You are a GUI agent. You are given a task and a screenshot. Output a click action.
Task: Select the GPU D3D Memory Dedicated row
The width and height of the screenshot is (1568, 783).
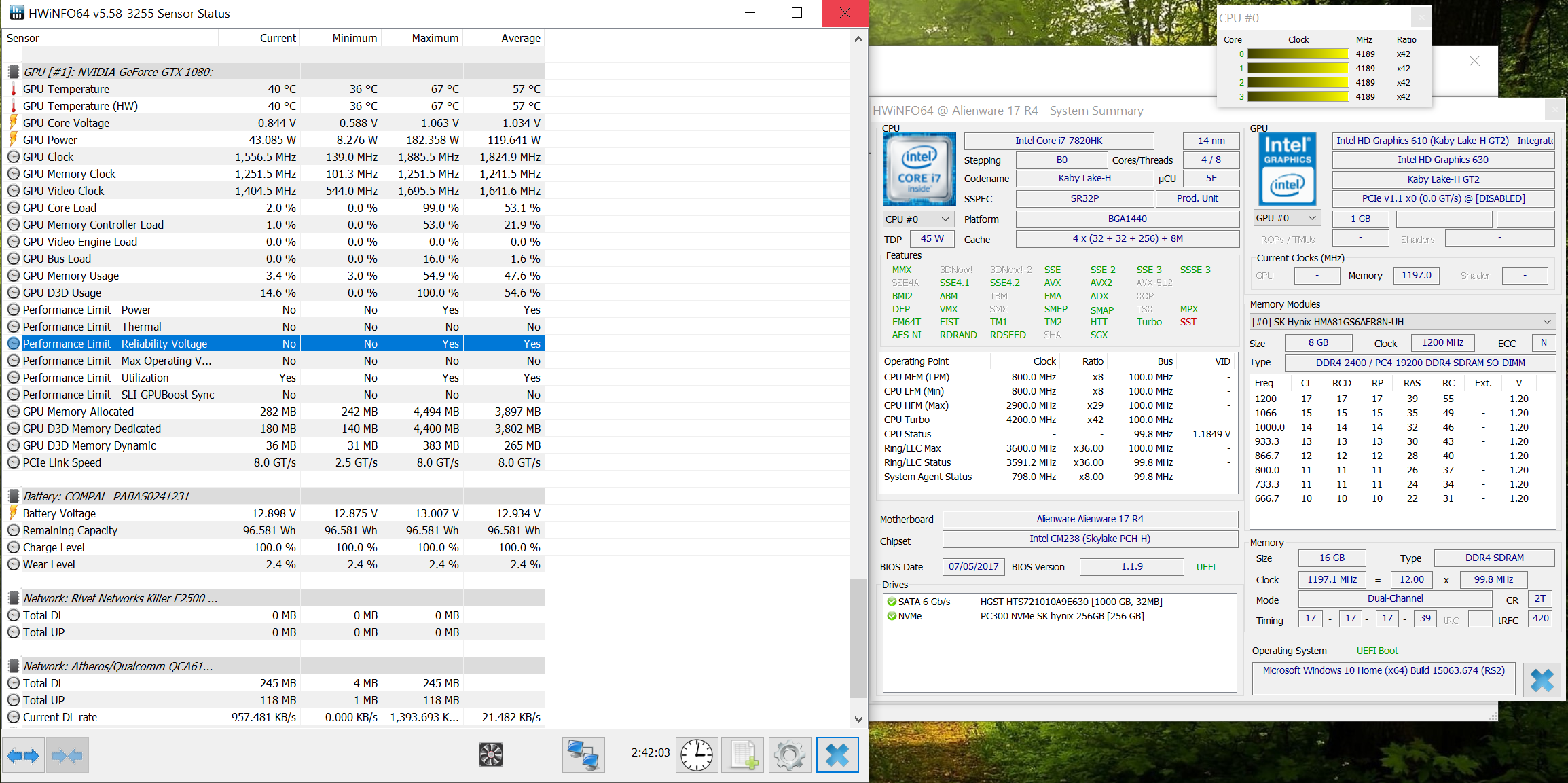coord(274,429)
